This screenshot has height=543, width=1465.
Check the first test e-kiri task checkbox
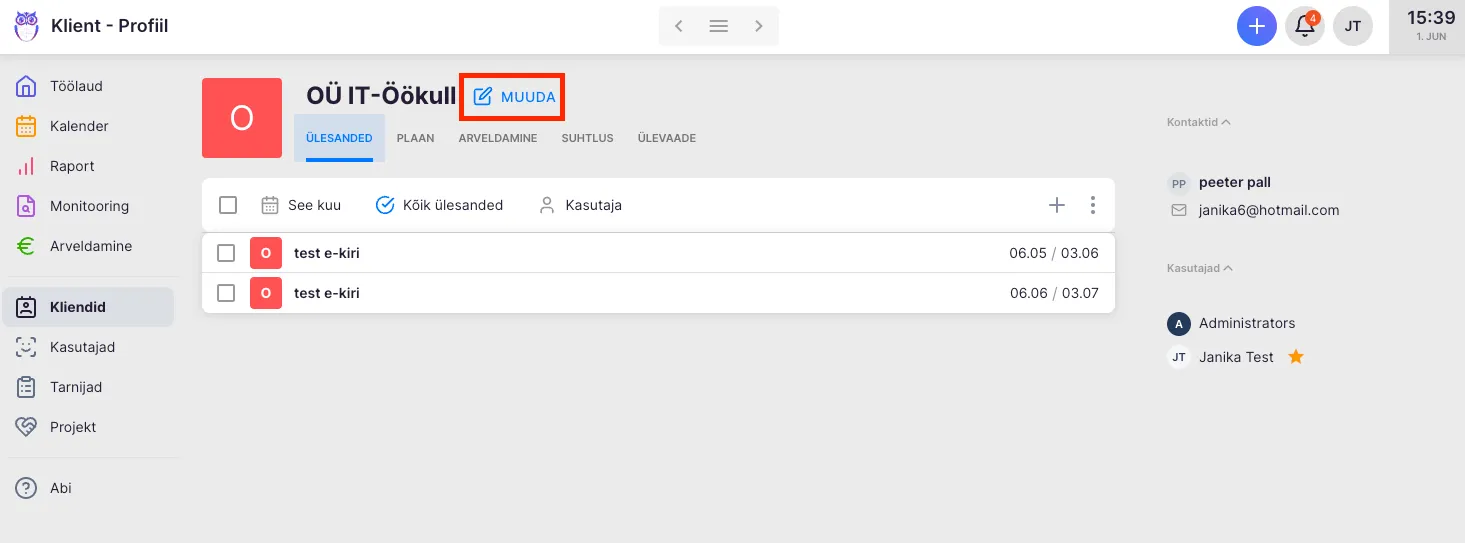(226, 253)
